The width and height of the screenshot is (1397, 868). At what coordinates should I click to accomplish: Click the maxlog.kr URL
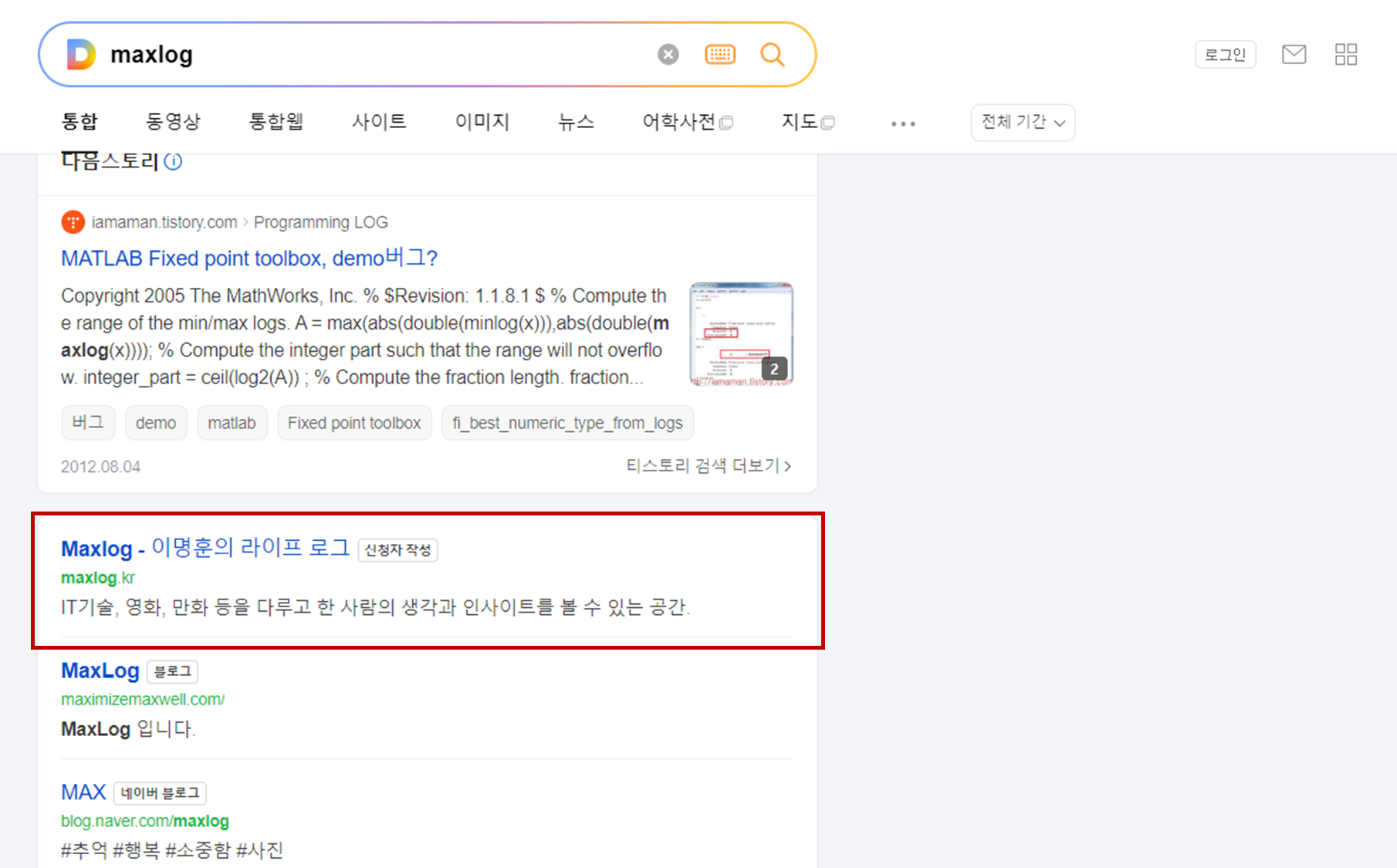98,578
